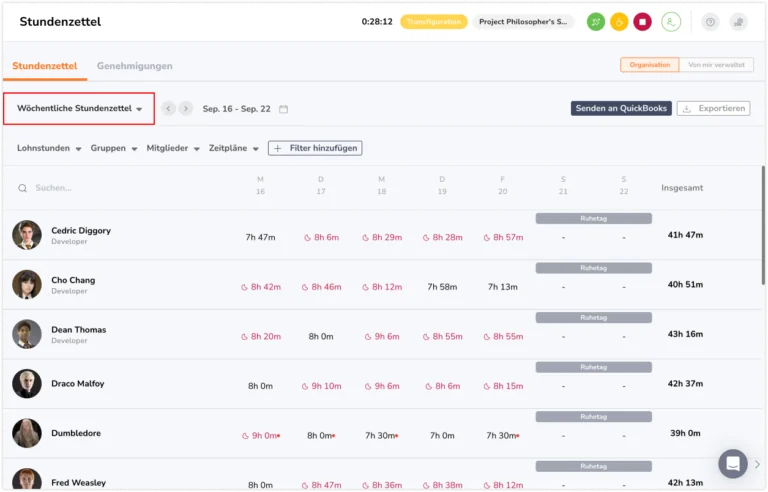Go to next week arrow
The image size is (768, 492).
point(186,108)
